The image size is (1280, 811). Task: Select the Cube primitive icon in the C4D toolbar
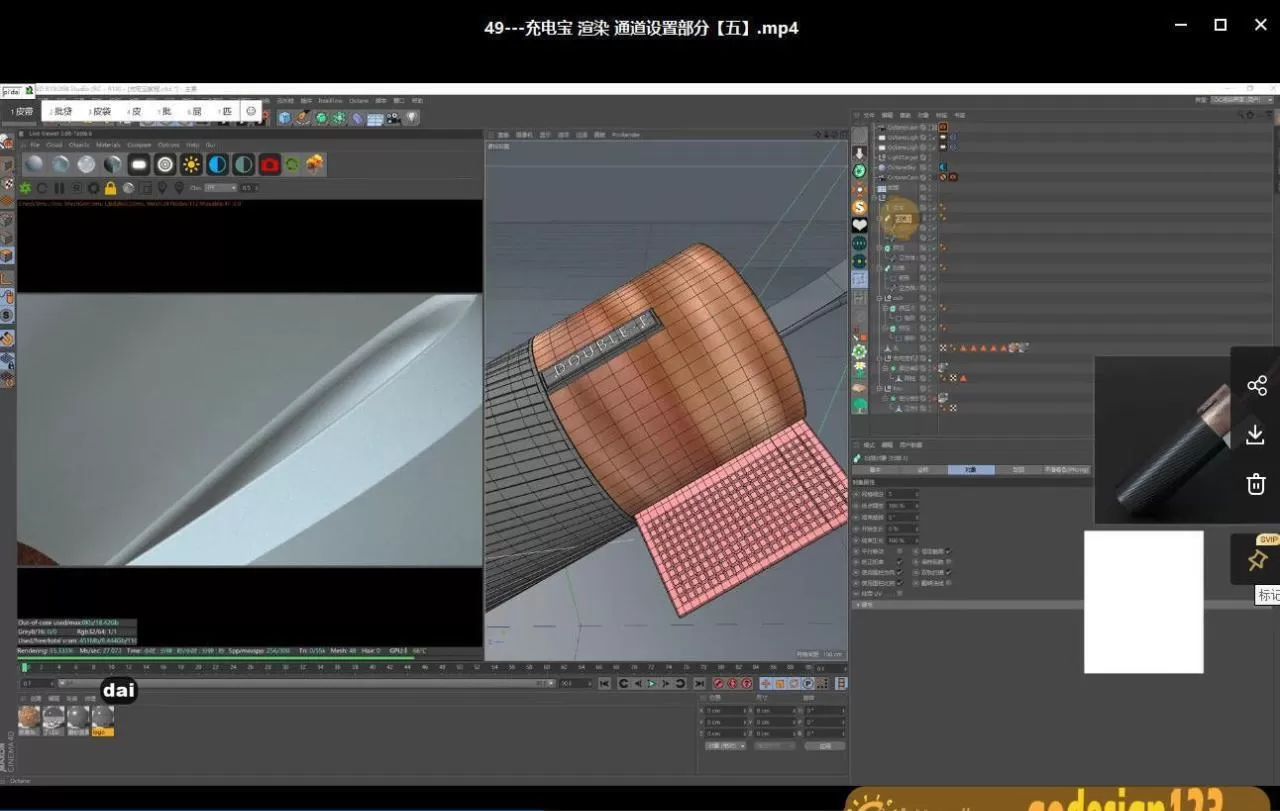tap(284, 117)
